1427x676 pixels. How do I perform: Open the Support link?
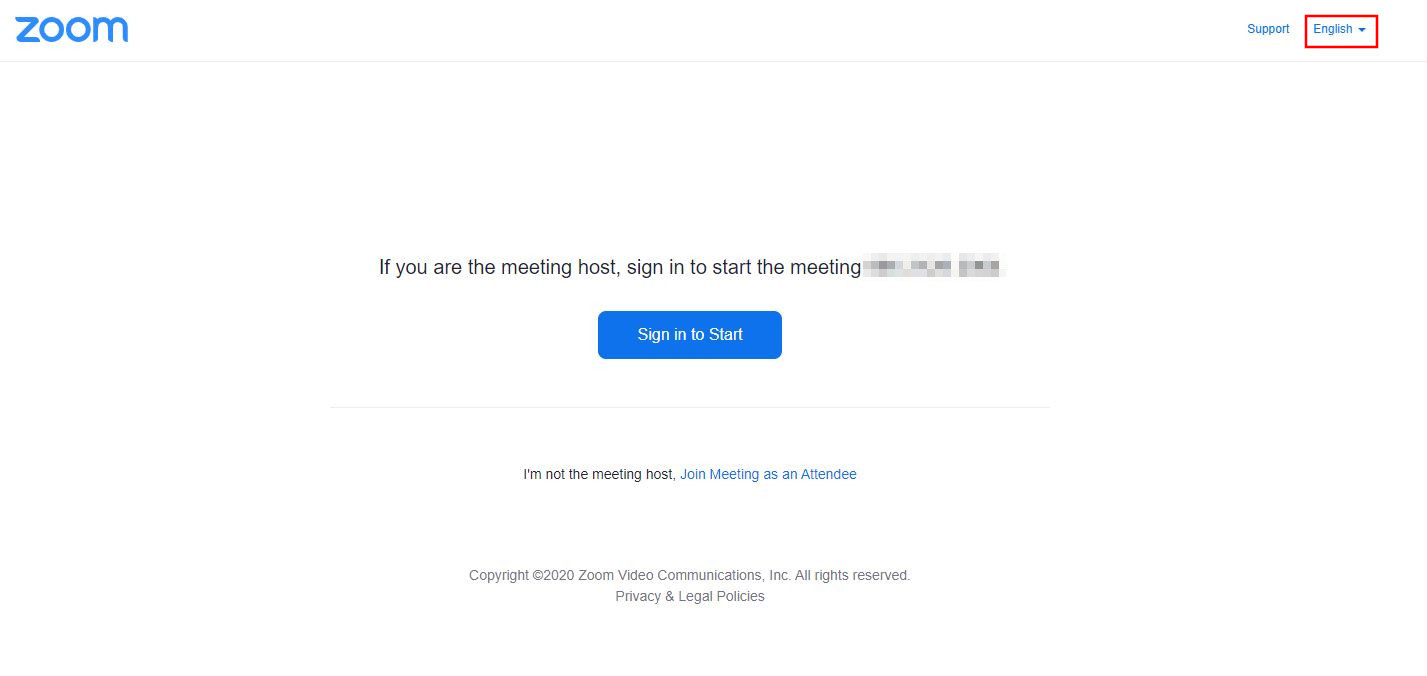click(x=1268, y=29)
